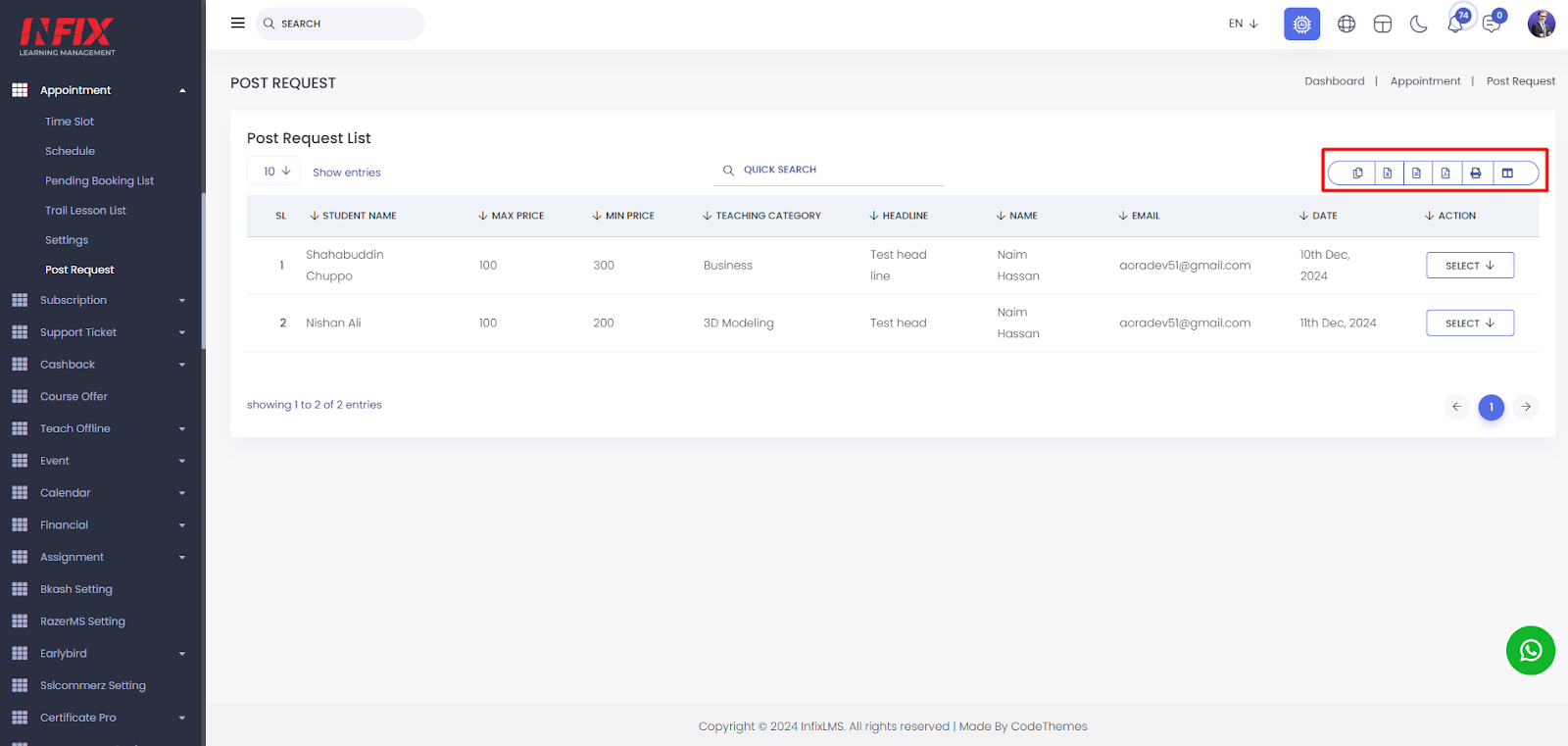
Task: Open WhatsApp chat floating button
Action: pos(1531,651)
